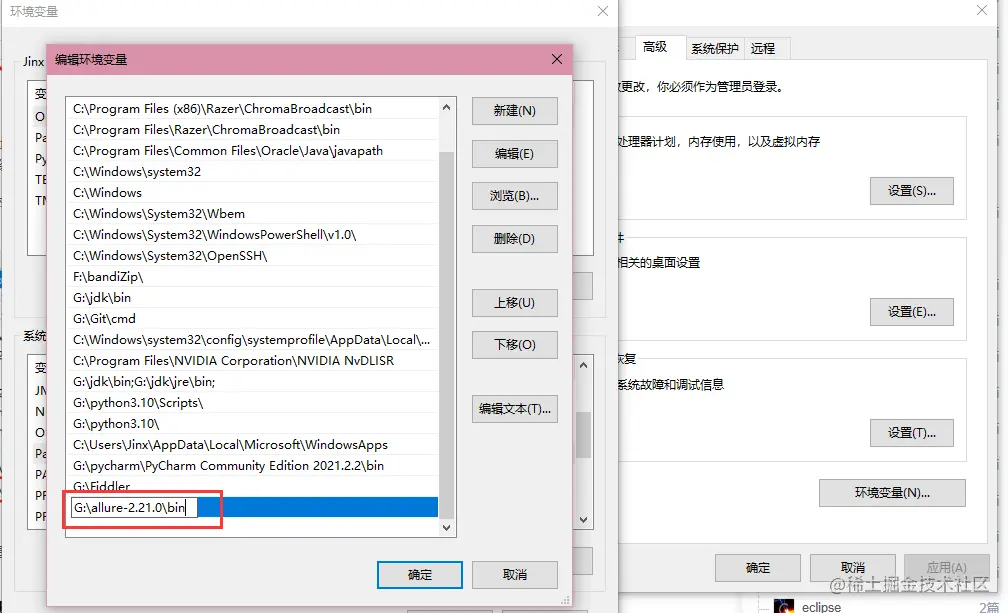Switch to the 系统保护 tab
This screenshot has height=613, width=1008.
714,48
